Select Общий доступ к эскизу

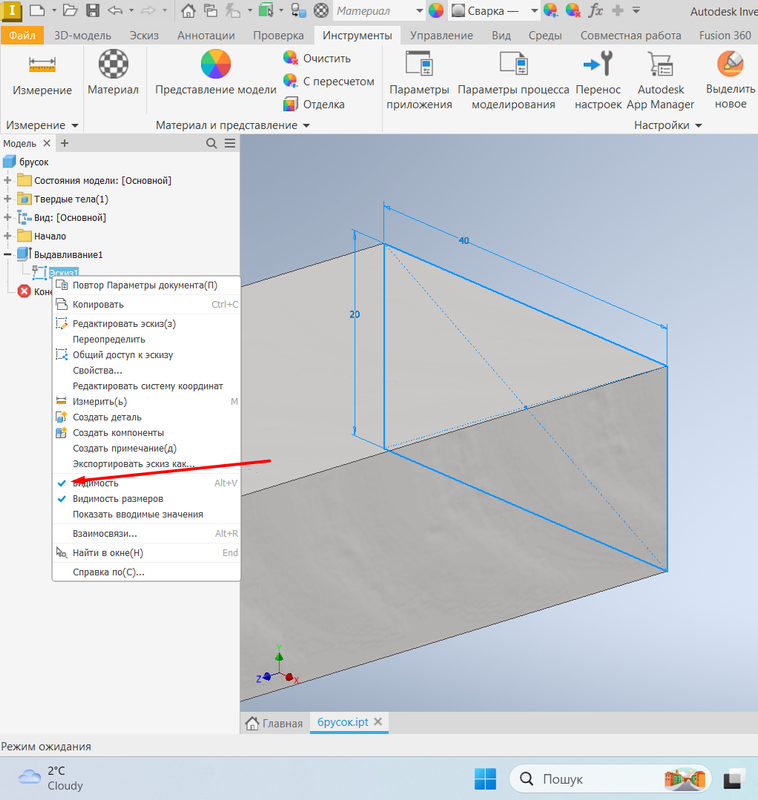(x=146, y=355)
